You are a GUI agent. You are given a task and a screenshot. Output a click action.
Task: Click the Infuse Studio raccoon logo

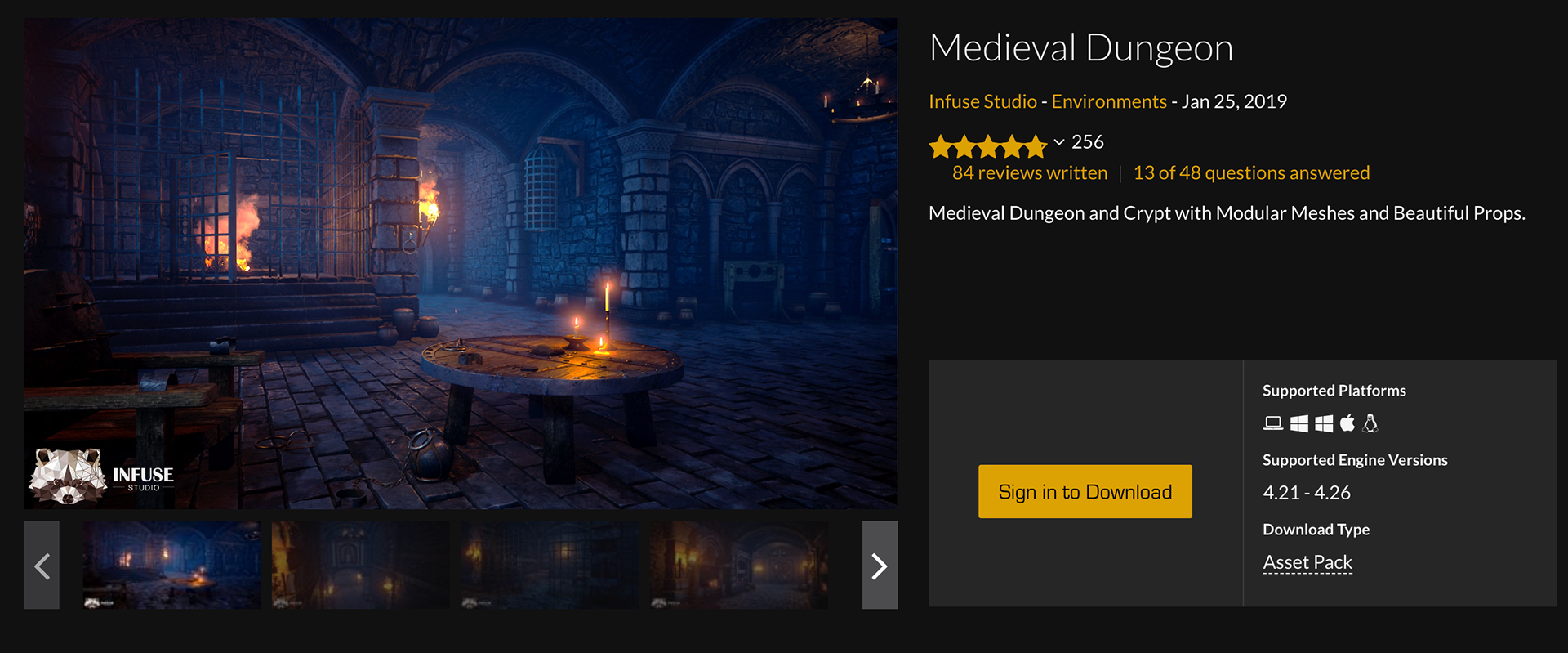click(67, 476)
